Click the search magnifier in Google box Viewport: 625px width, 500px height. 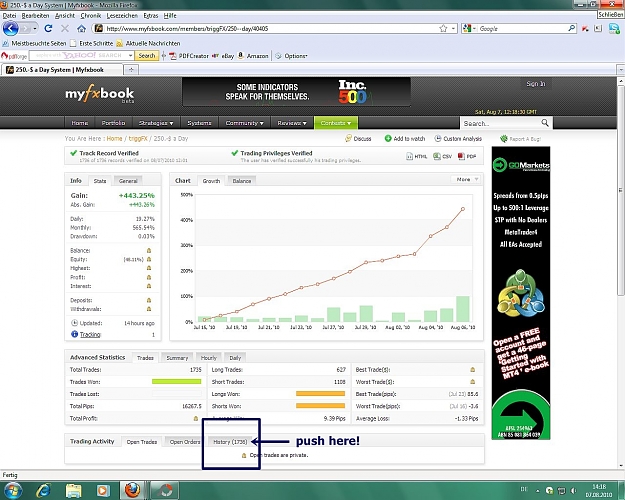pos(572,28)
